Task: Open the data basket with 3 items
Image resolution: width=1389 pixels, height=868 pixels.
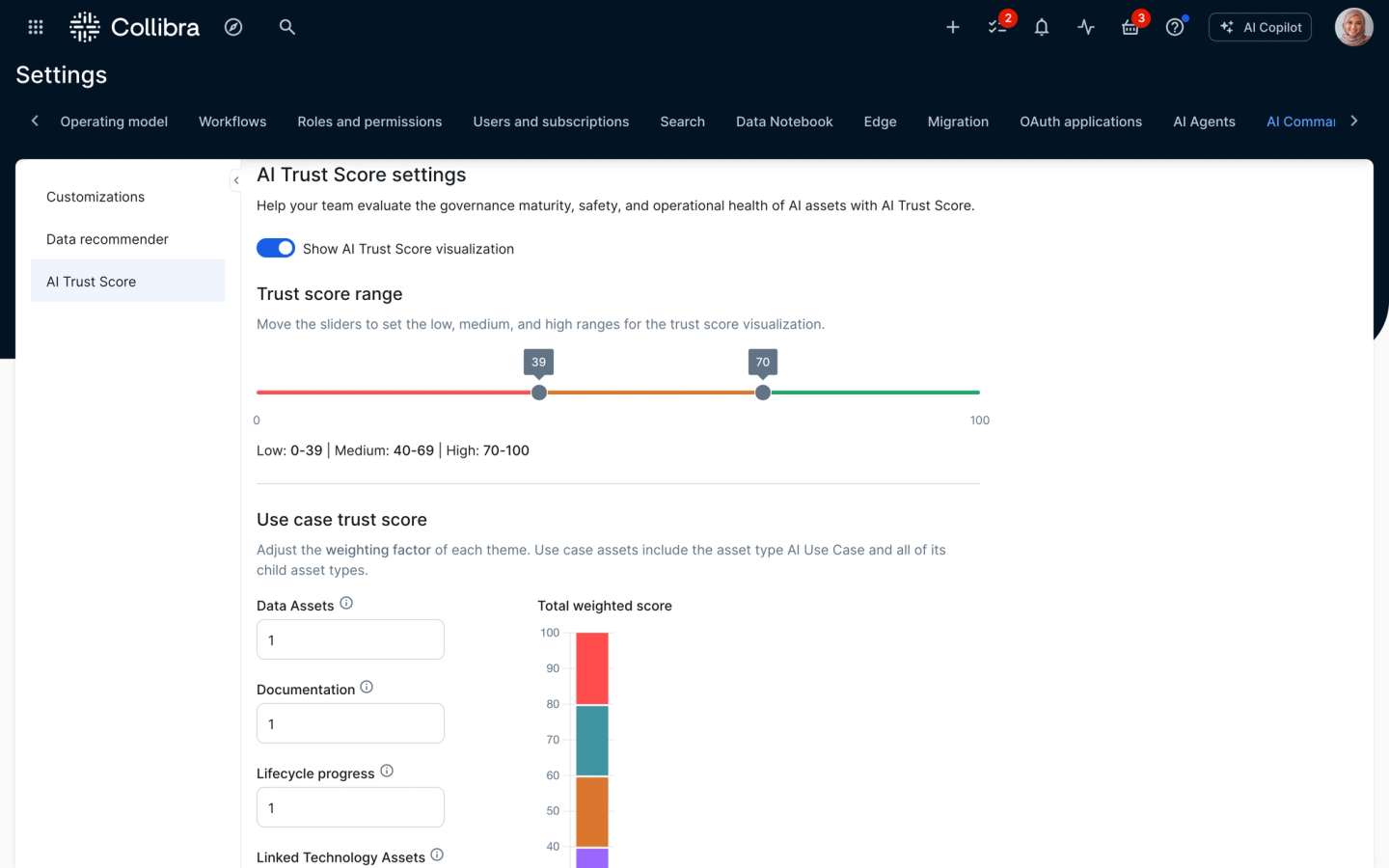Action: (1130, 26)
